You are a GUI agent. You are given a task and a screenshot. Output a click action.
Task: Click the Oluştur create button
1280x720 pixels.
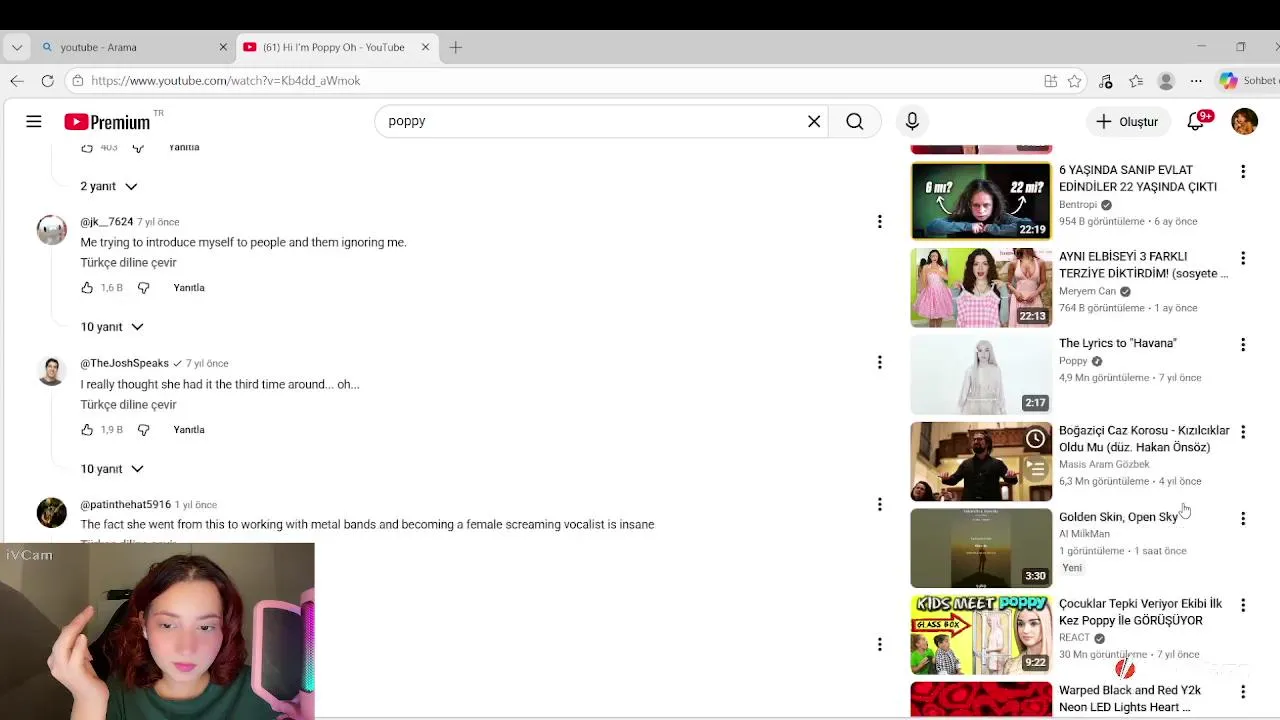(x=1128, y=121)
